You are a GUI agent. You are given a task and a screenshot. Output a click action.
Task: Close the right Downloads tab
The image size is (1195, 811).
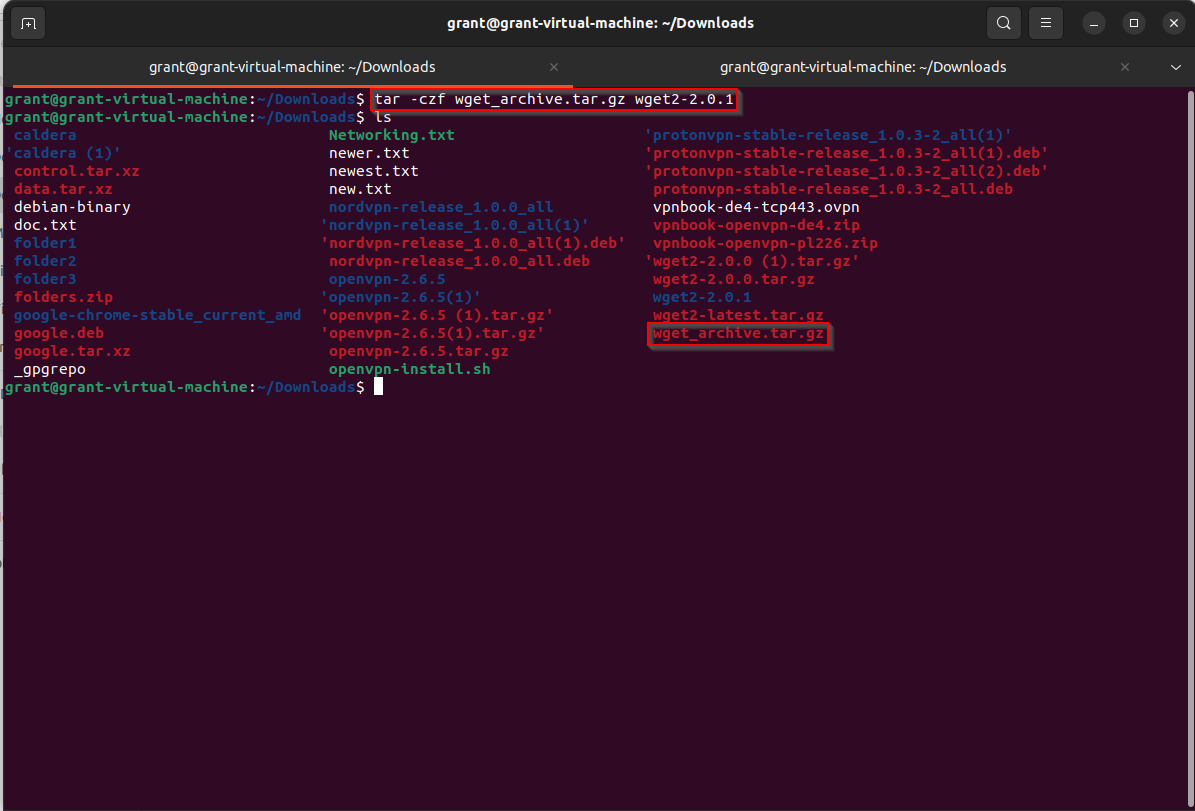[1124, 67]
